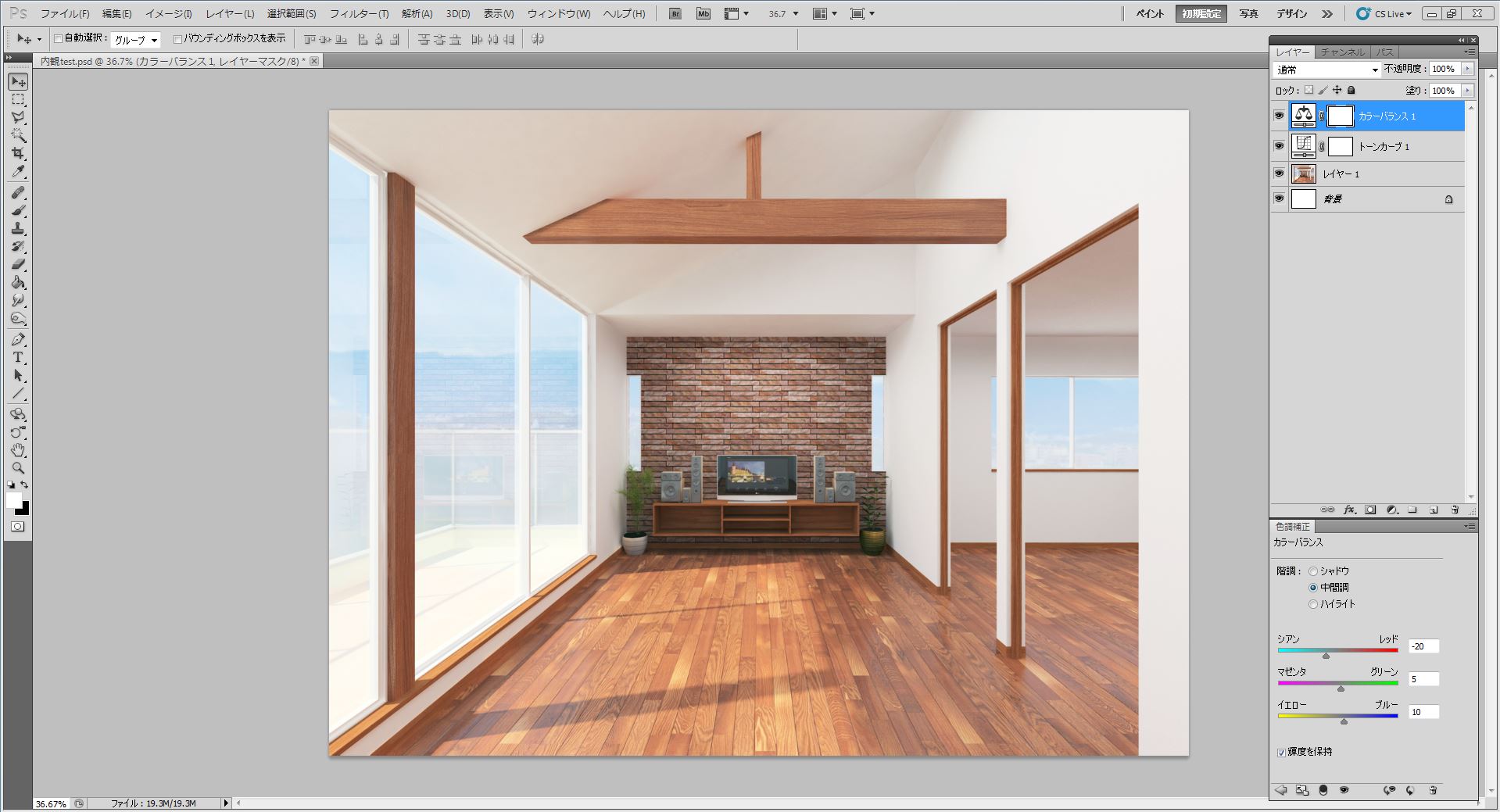Uncheck 輝度を保持 checkbox
The image size is (1500, 812).
[1281, 753]
